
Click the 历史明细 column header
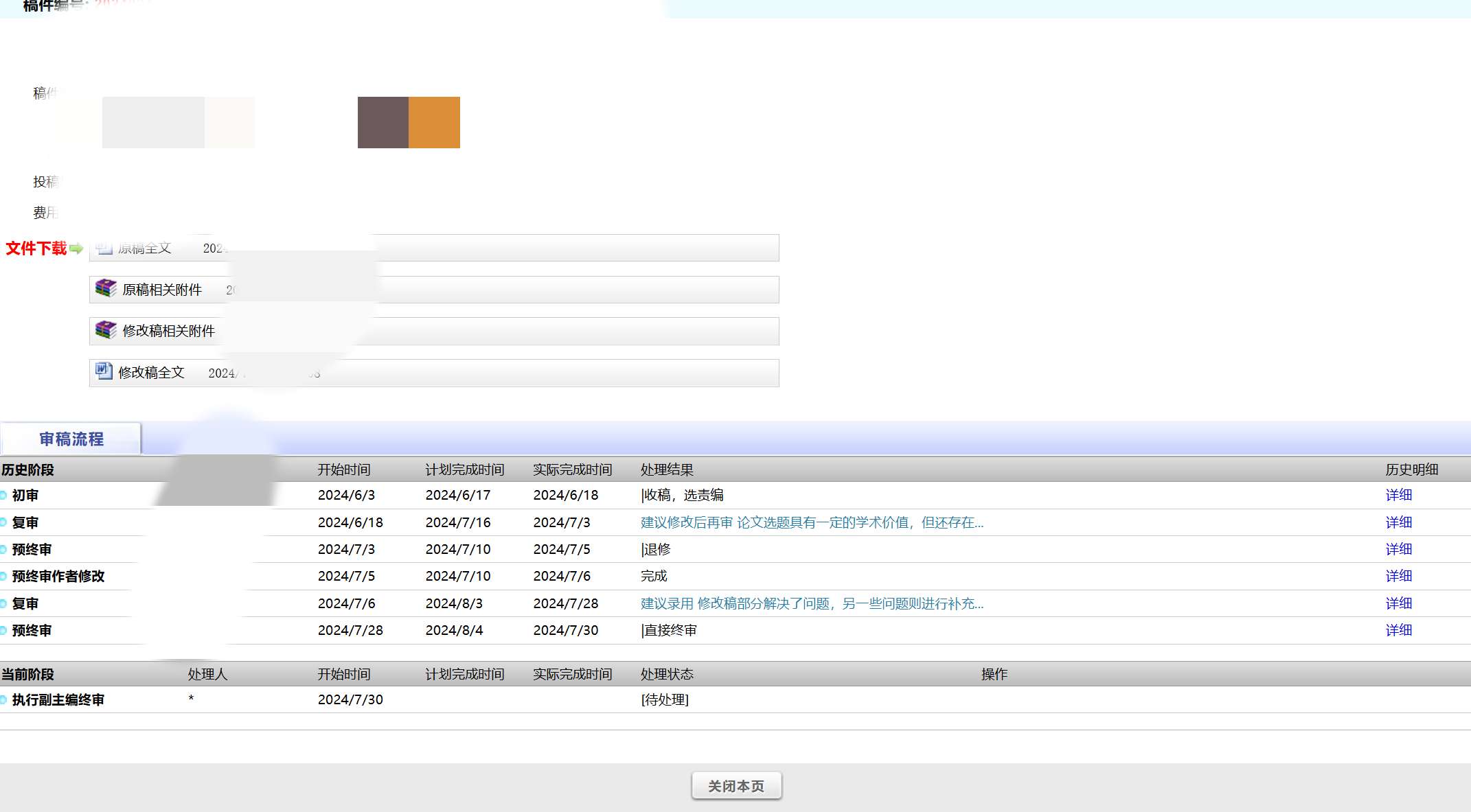1411,469
